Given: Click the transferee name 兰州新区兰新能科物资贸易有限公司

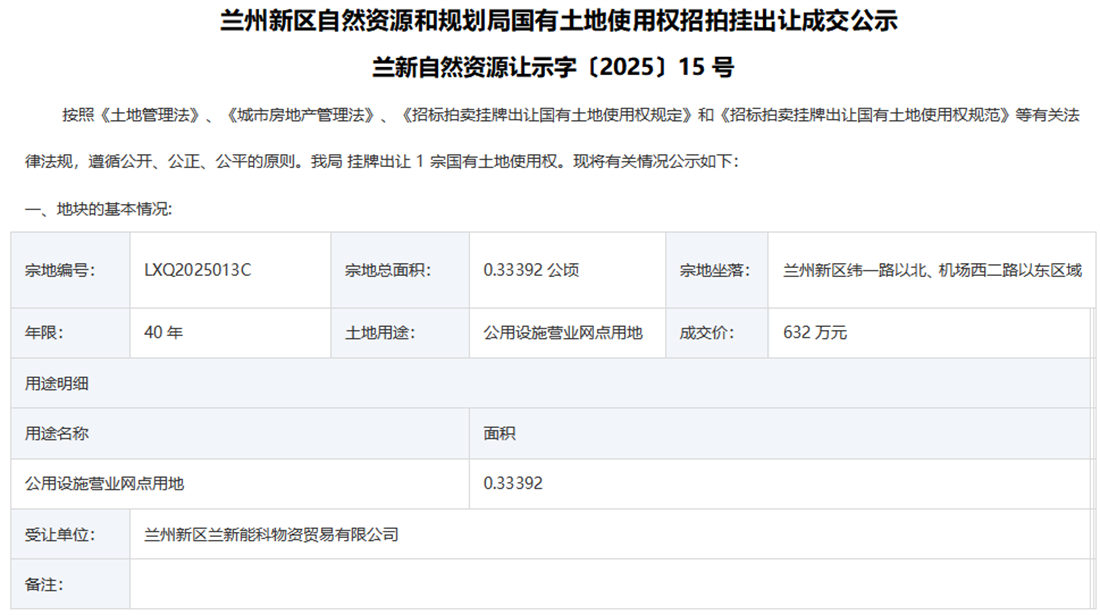Looking at the screenshot, I should [x=271, y=535].
